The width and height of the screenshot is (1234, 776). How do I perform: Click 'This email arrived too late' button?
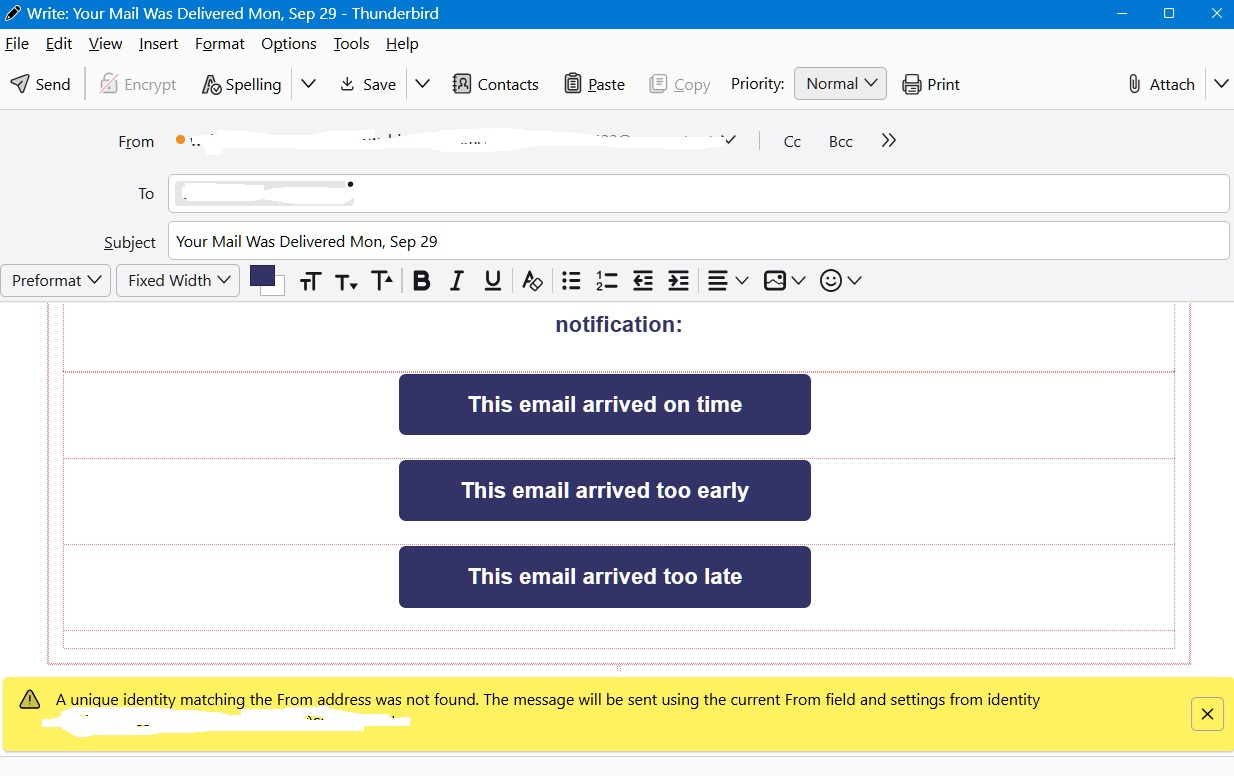605,577
